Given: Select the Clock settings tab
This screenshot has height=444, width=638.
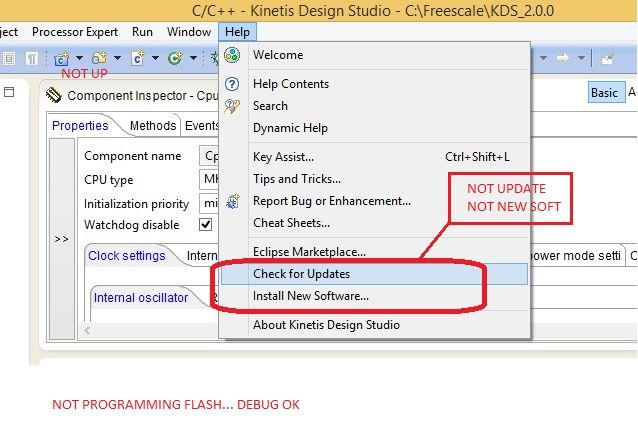Looking at the screenshot, I should pyautogui.click(x=127, y=256).
